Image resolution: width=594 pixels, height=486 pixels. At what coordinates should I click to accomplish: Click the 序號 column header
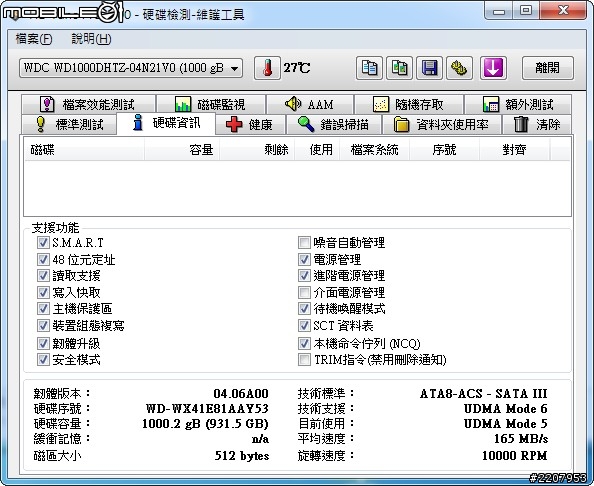click(444, 150)
